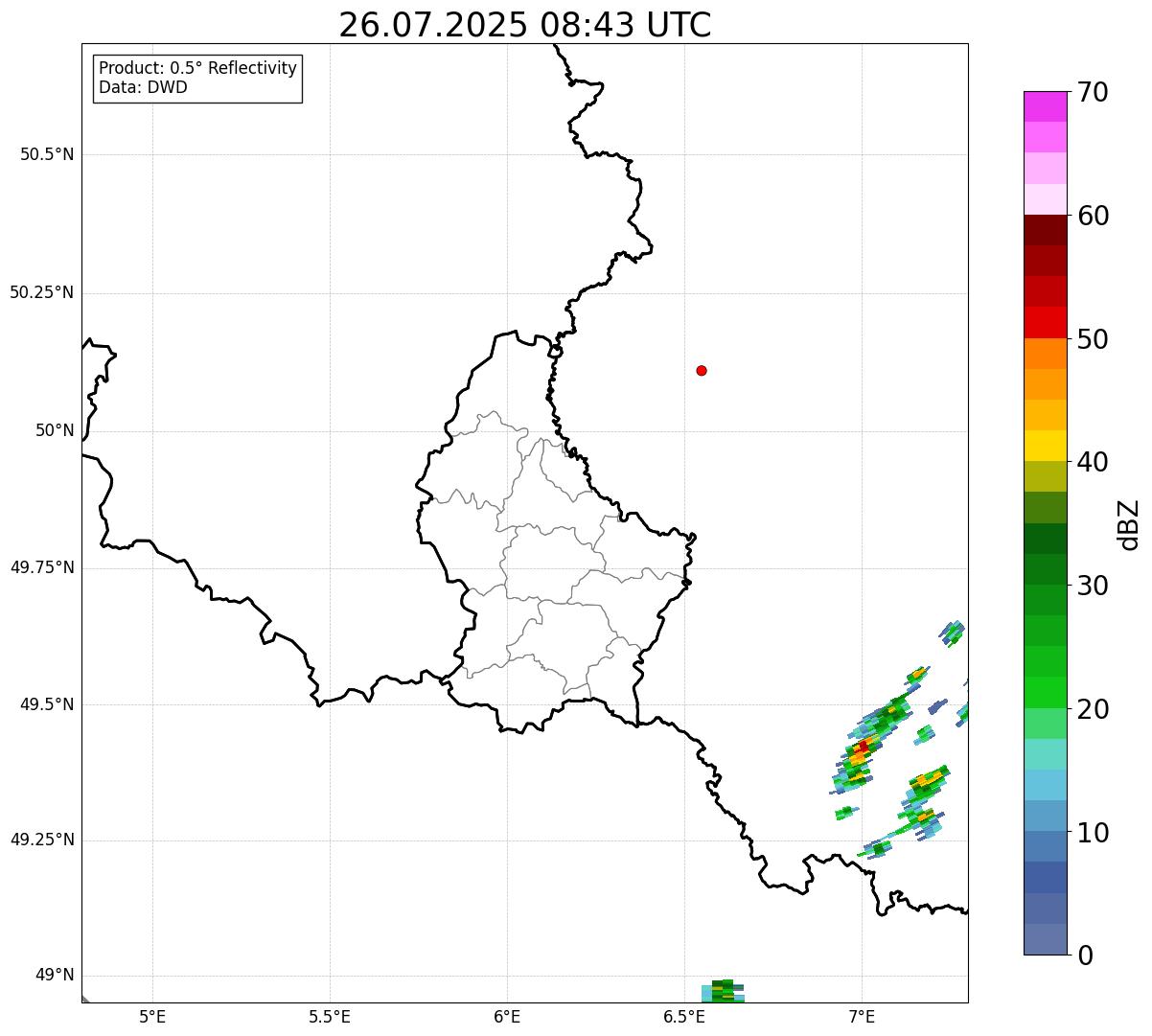
Task: Click the 70 tick on colorbar
Action: (1093, 92)
